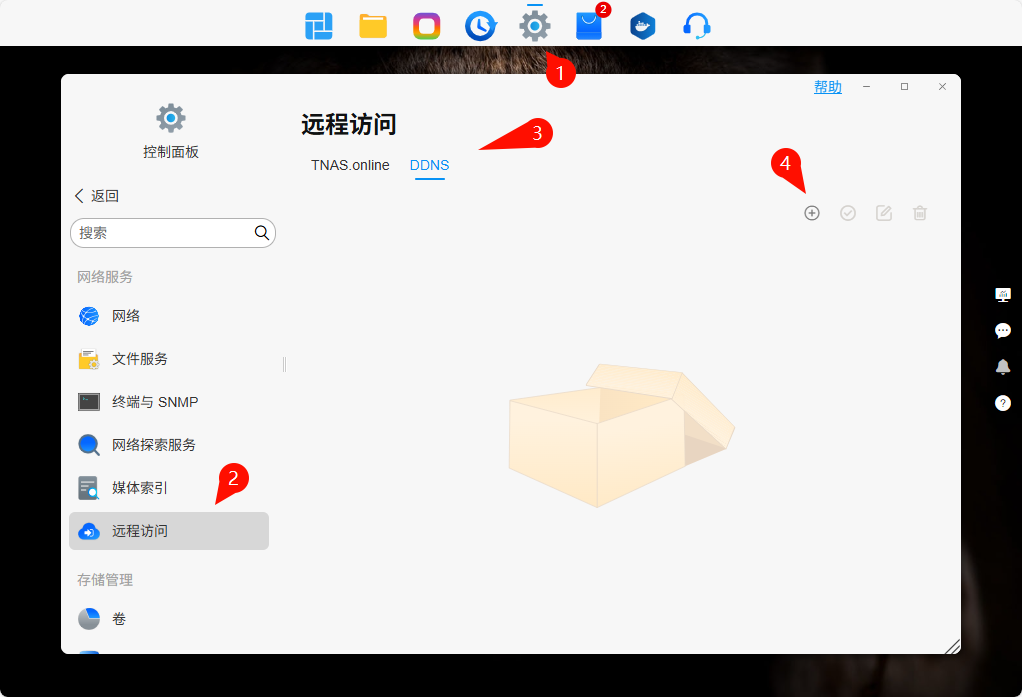Image resolution: width=1022 pixels, height=697 pixels.
Task: Click the sidebar splitter handle
Action: 284,364
